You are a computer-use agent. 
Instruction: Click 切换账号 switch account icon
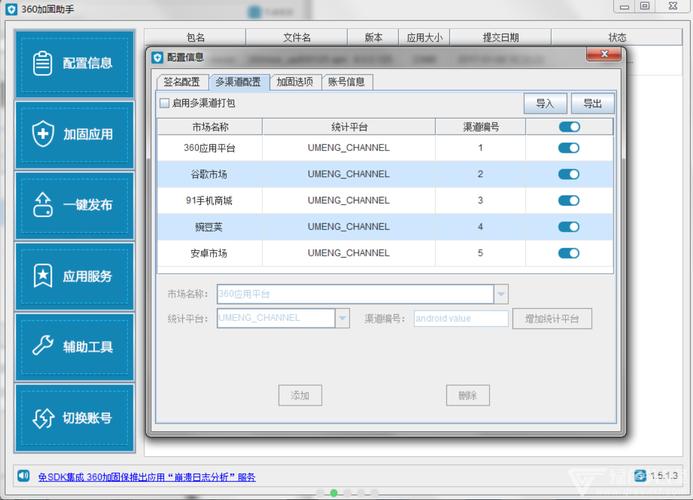coord(43,417)
